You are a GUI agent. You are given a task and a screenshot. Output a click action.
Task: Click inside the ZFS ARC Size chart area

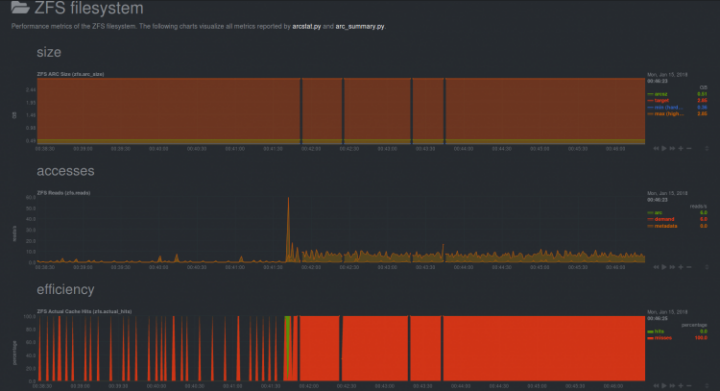click(341, 111)
